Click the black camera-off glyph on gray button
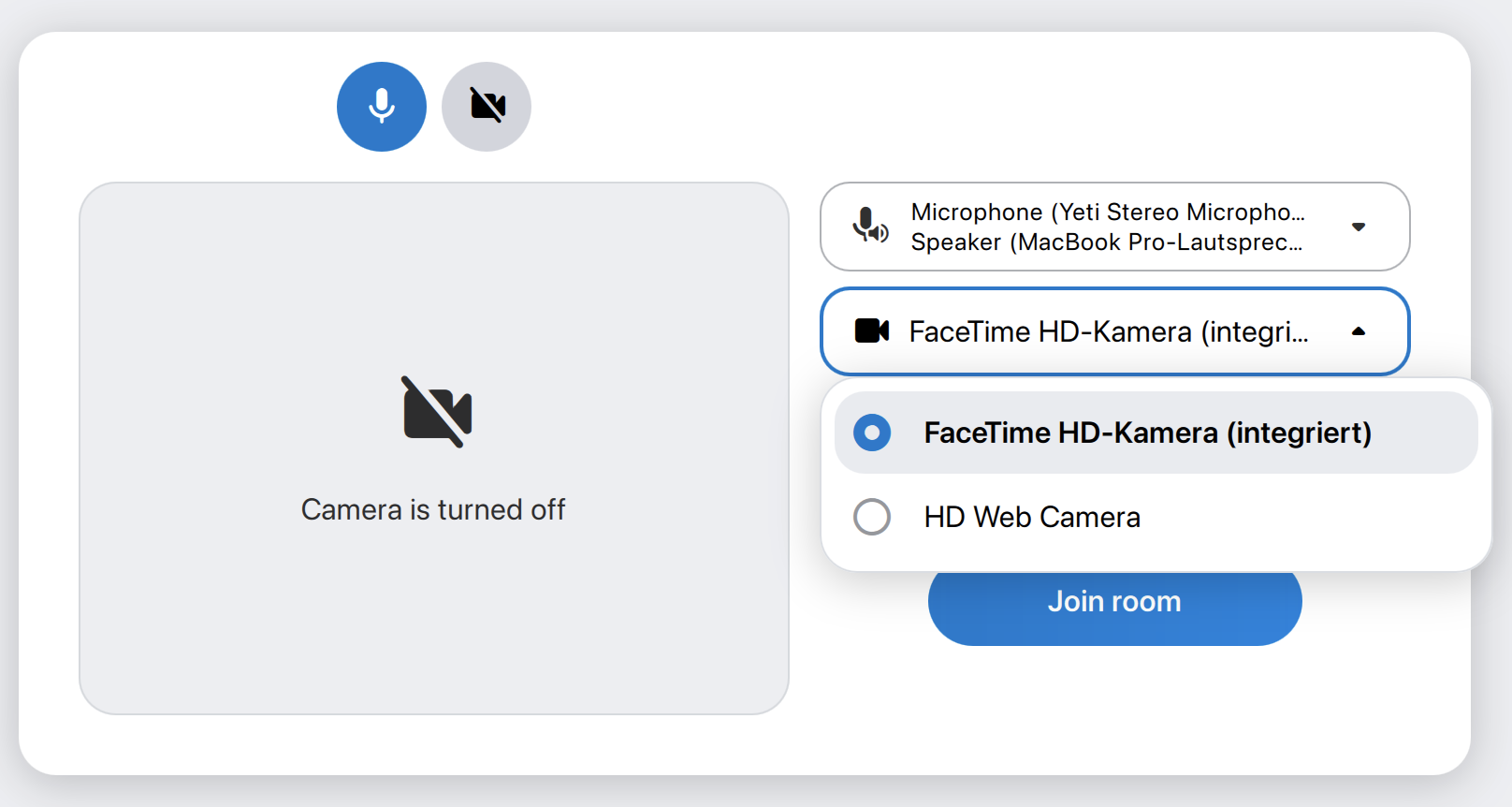The width and height of the screenshot is (1512, 807). [487, 105]
